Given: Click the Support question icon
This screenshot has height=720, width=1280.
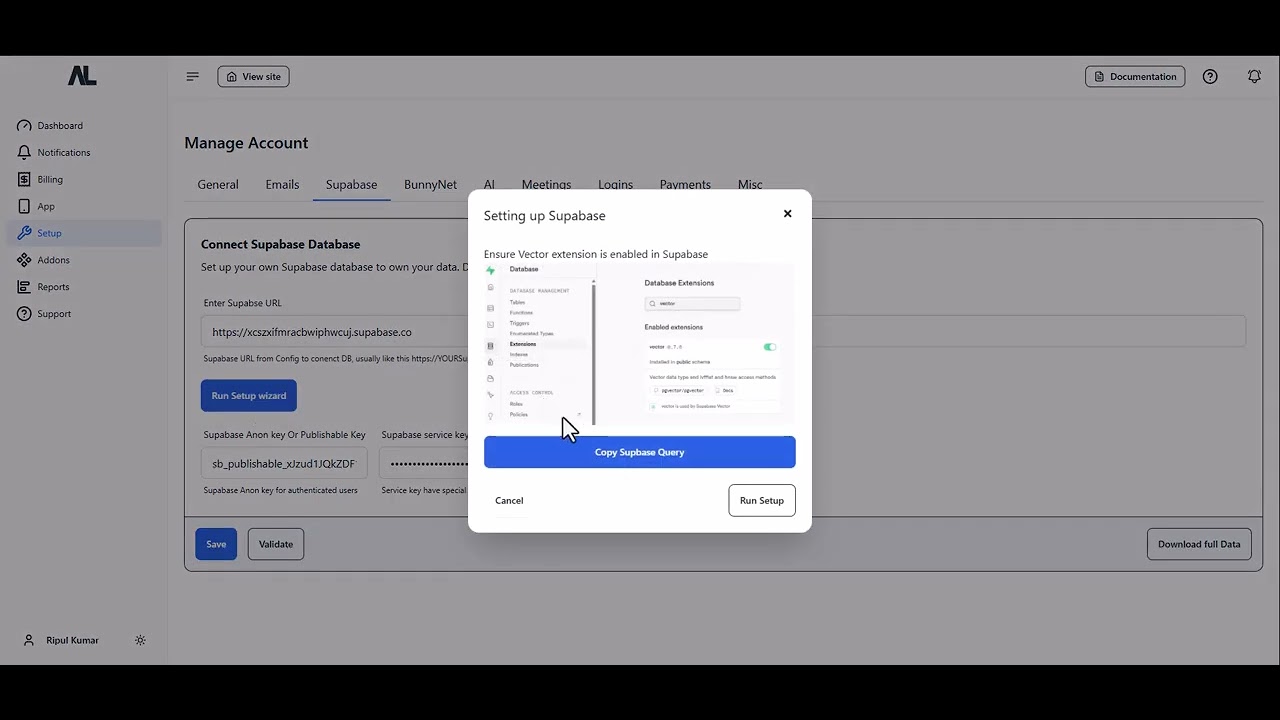Looking at the screenshot, I should coord(24,314).
